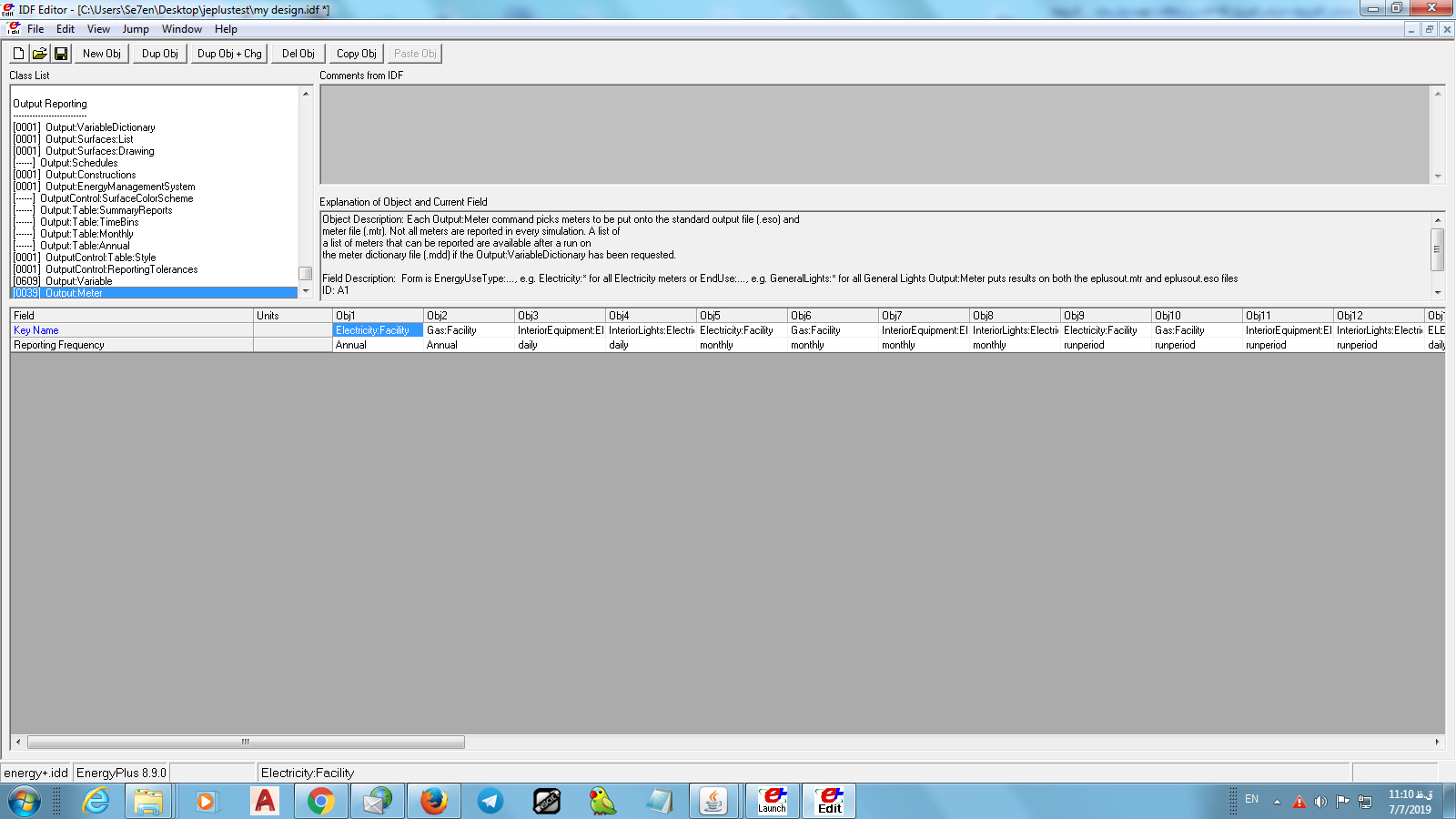The width and height of the screenshot is (1456, 819).
Task: Open the Edit menu
Action: coord(66,29)
